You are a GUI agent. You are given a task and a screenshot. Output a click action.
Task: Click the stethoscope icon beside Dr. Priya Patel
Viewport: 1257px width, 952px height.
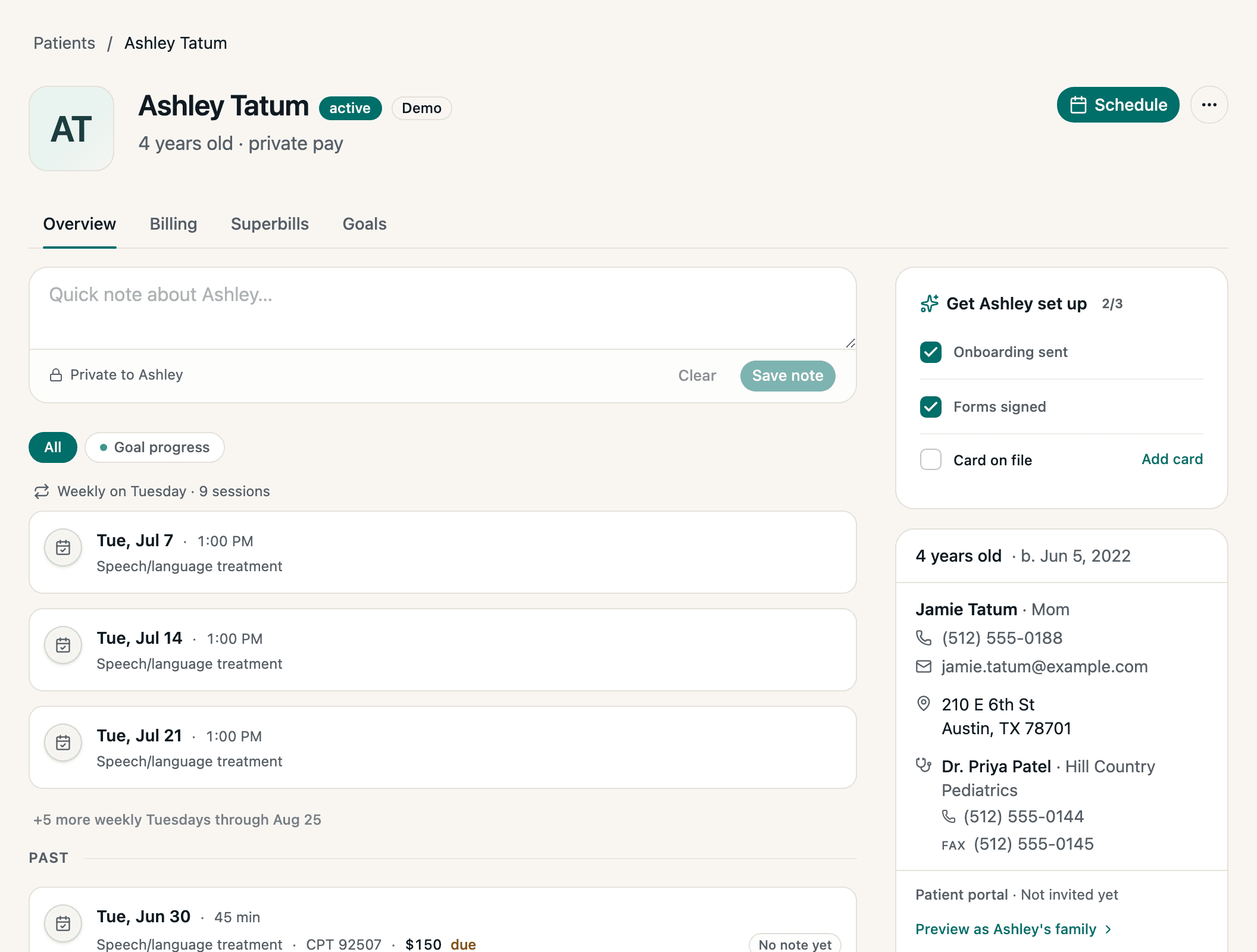pos(924,765)
